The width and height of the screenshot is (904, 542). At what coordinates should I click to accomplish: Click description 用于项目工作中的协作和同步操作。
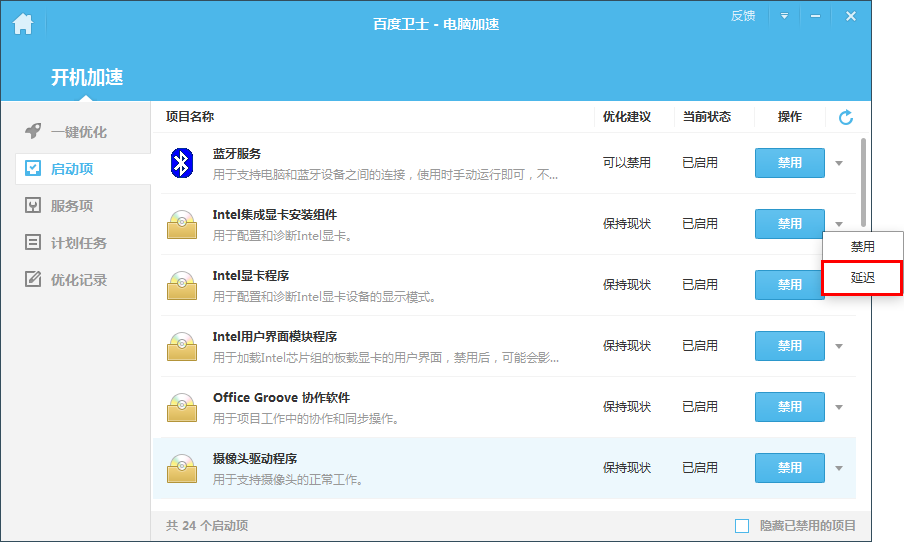[x=306, y=419]
